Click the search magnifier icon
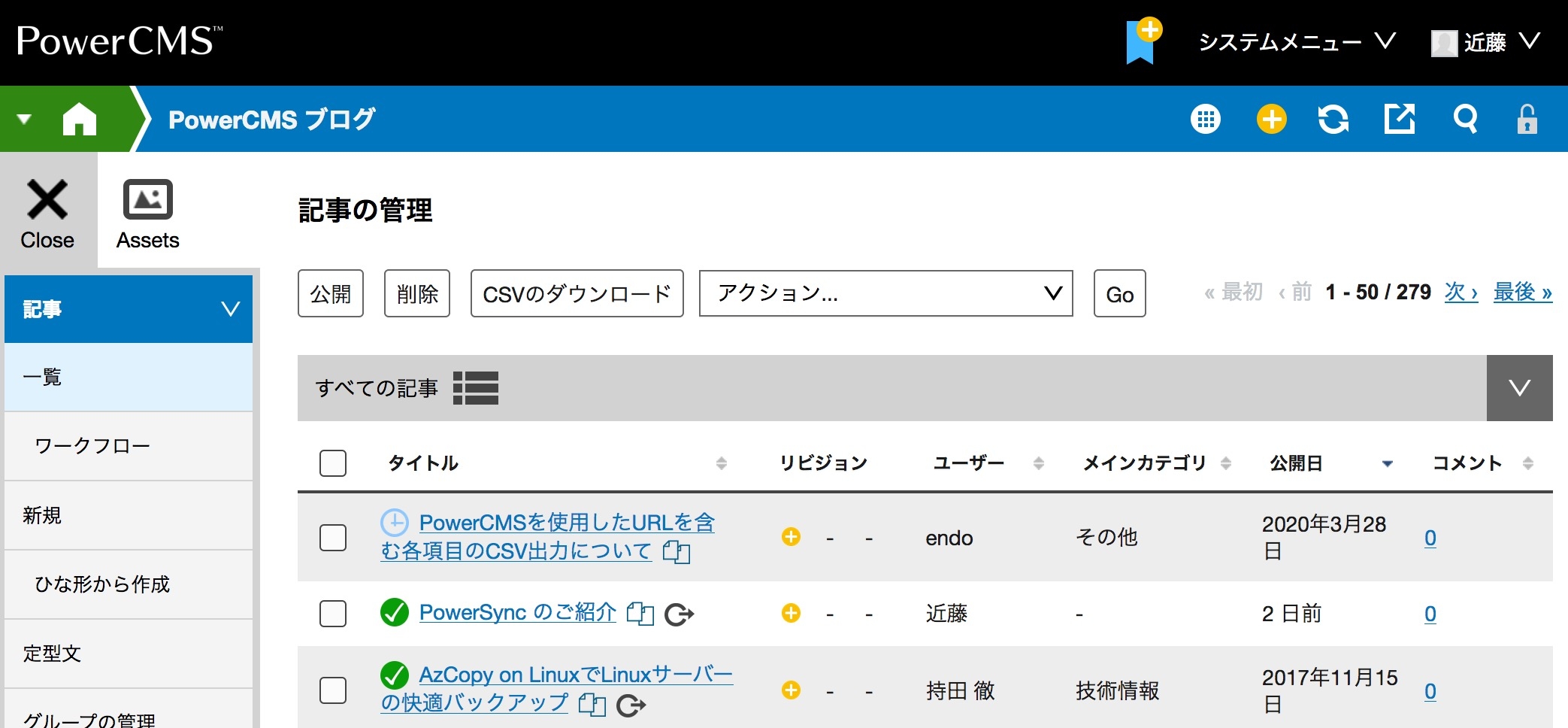 tap(1465, 119)
